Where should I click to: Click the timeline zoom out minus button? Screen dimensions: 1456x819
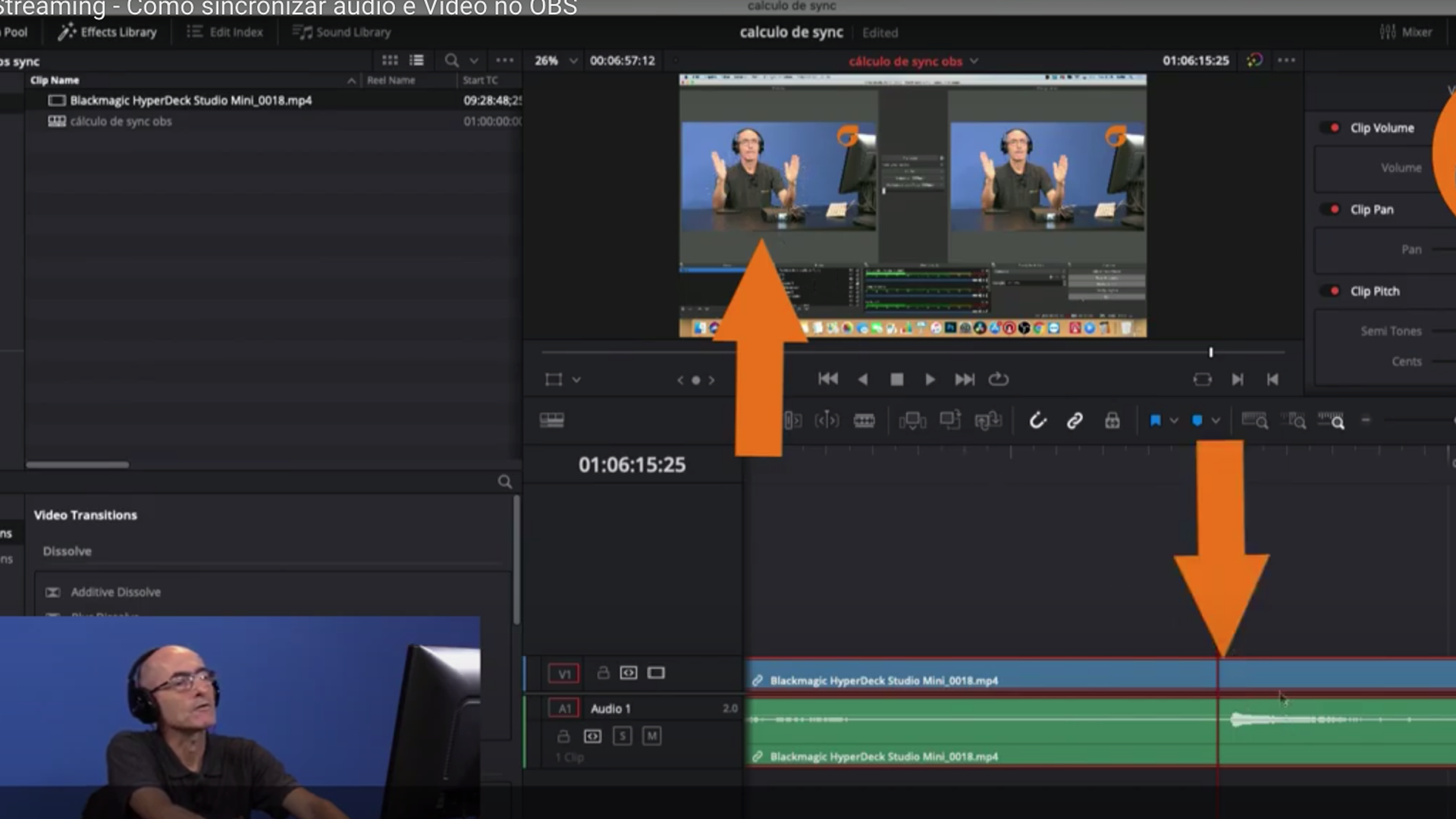point(1366,419)
